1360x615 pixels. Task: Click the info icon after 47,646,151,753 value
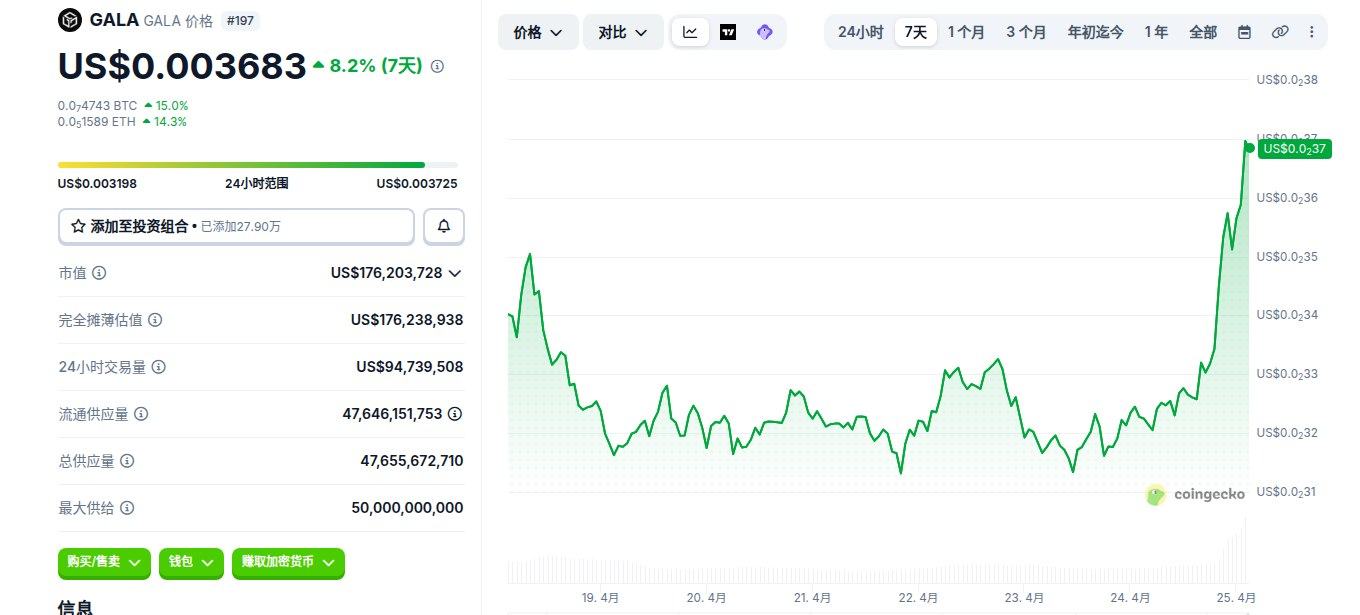(455, 414)
